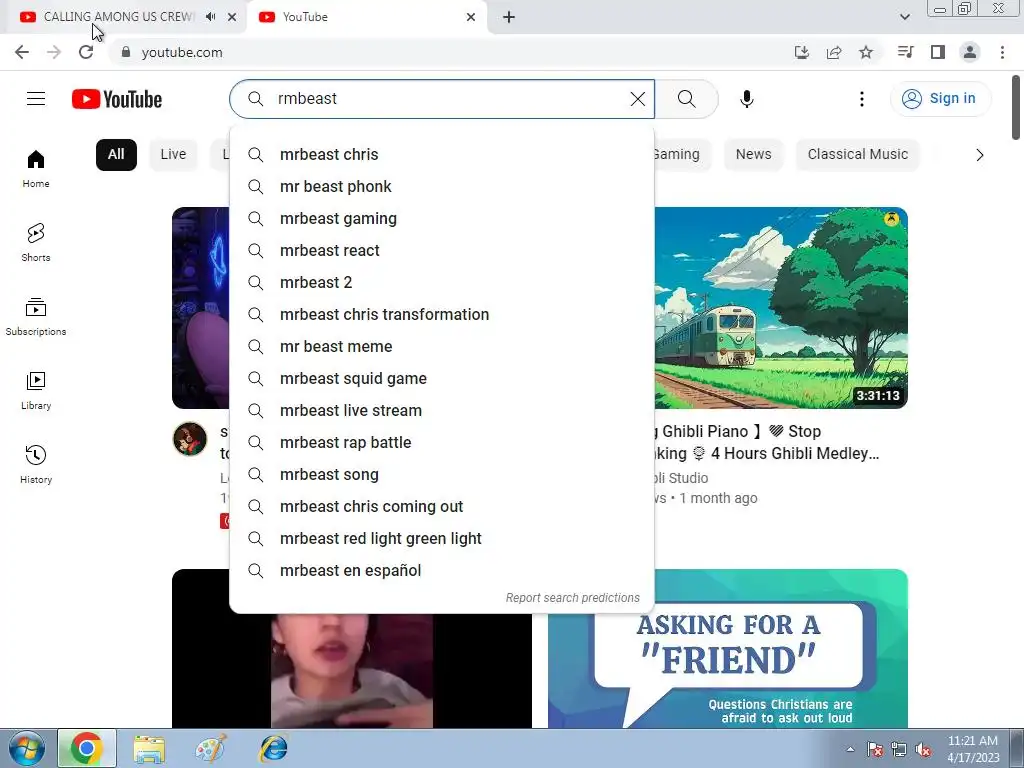Open the Ghibli Piano train thumbnail
The height and width of the screenshot is (768, 1024).
[x=781, y=308]
